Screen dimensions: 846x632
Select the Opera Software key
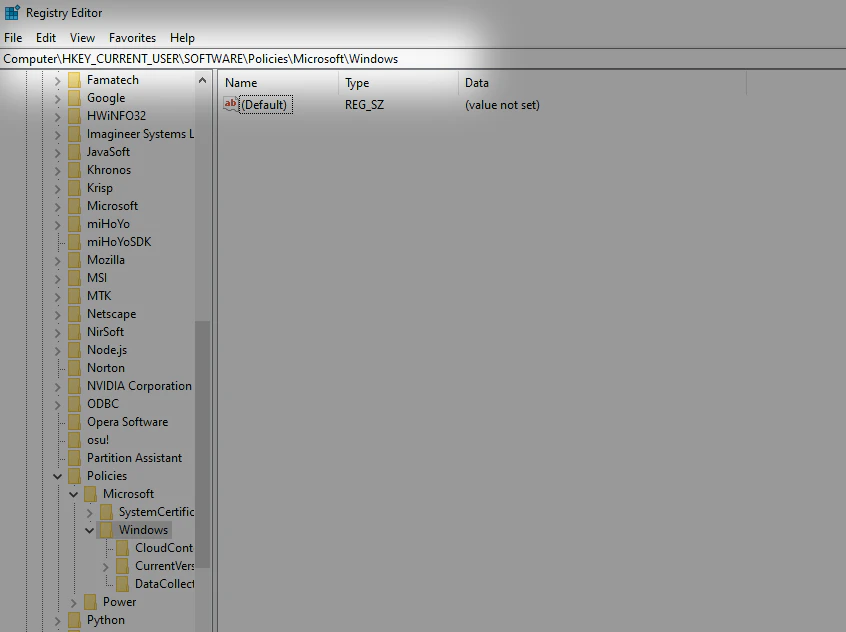127,422
